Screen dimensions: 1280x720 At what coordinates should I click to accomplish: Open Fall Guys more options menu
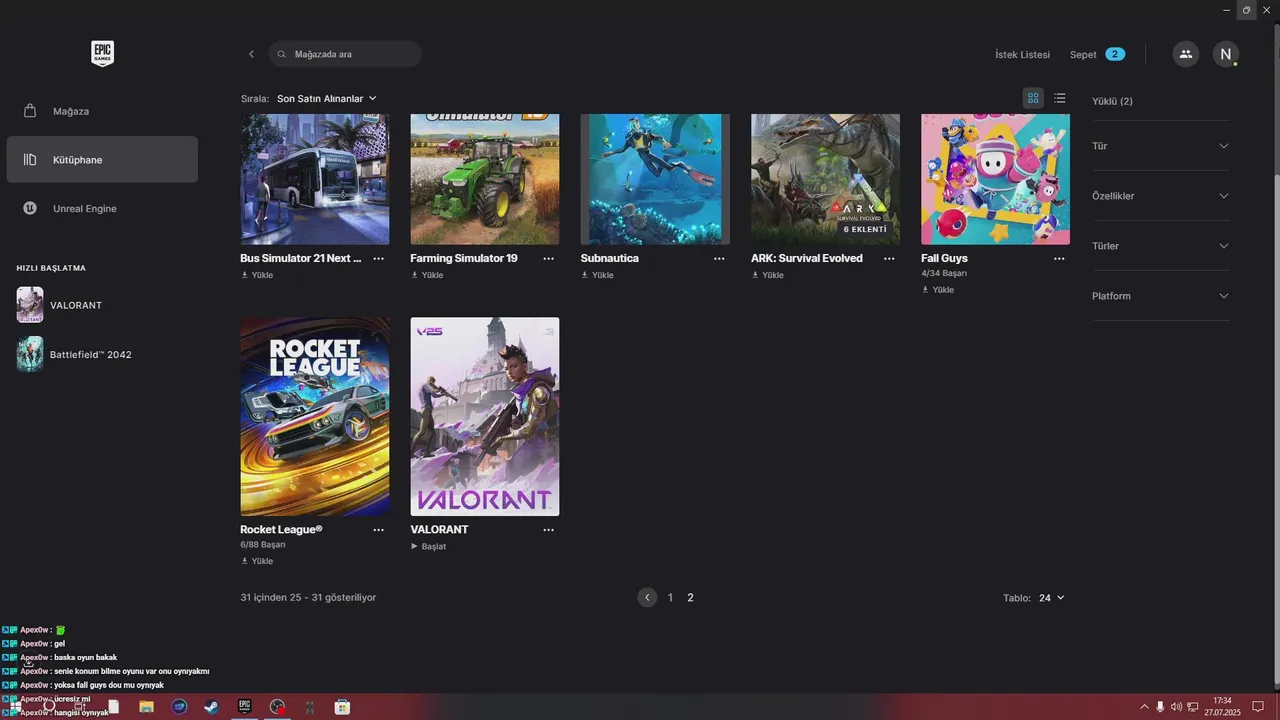click(x=1059, y=258)
